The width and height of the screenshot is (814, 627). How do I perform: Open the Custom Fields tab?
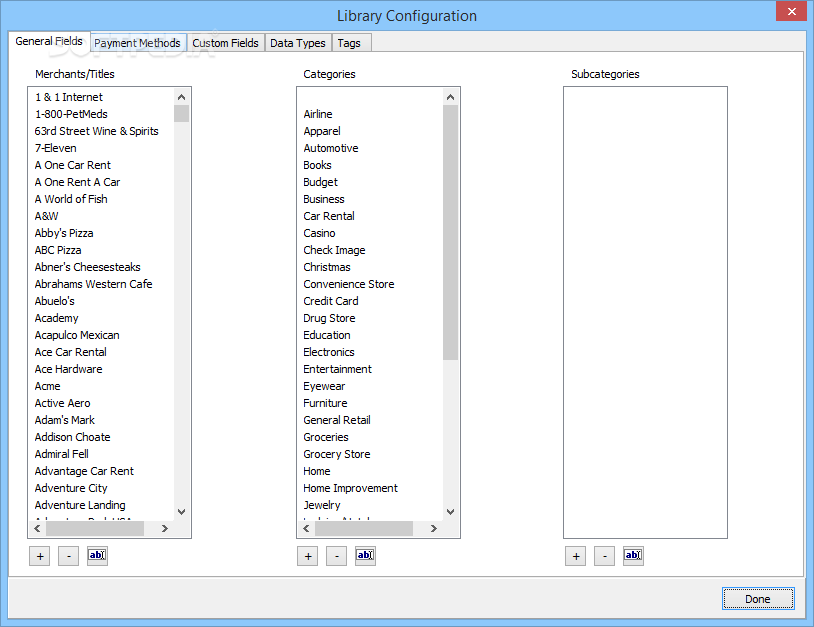[x=225, y=43]
